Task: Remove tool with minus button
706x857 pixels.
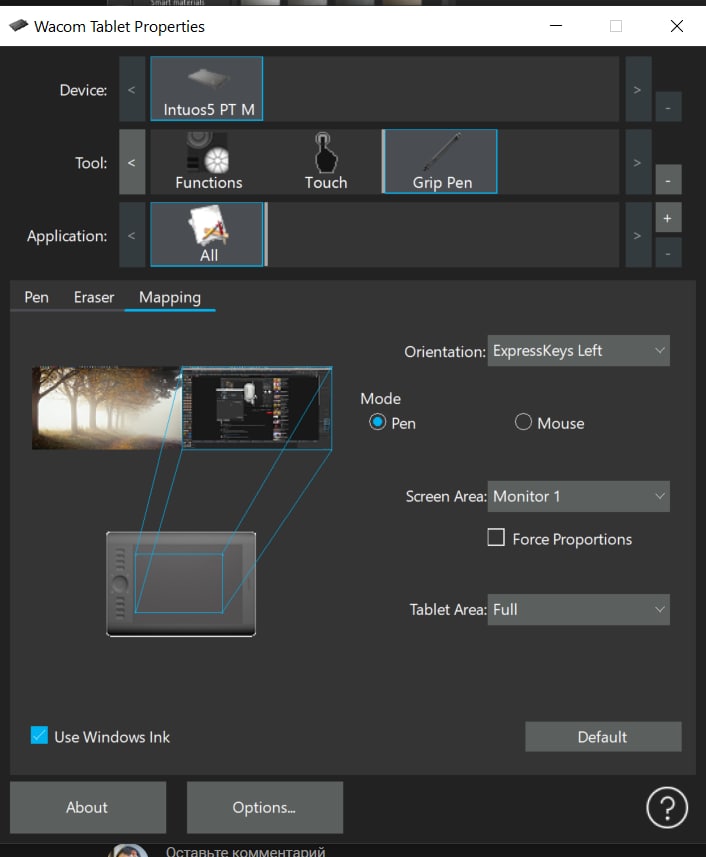Action: (668, 180)
